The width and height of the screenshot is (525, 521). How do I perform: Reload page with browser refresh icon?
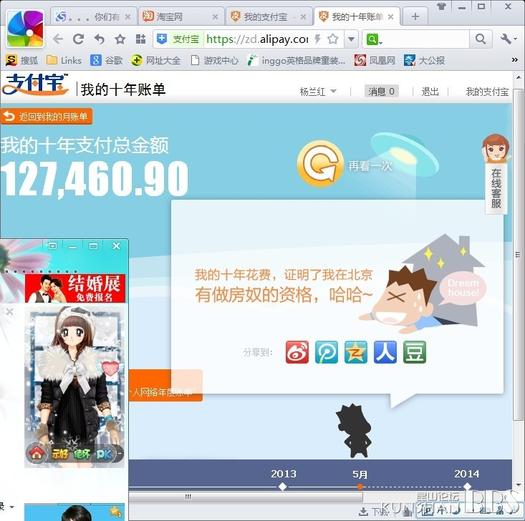click(78, 39)
